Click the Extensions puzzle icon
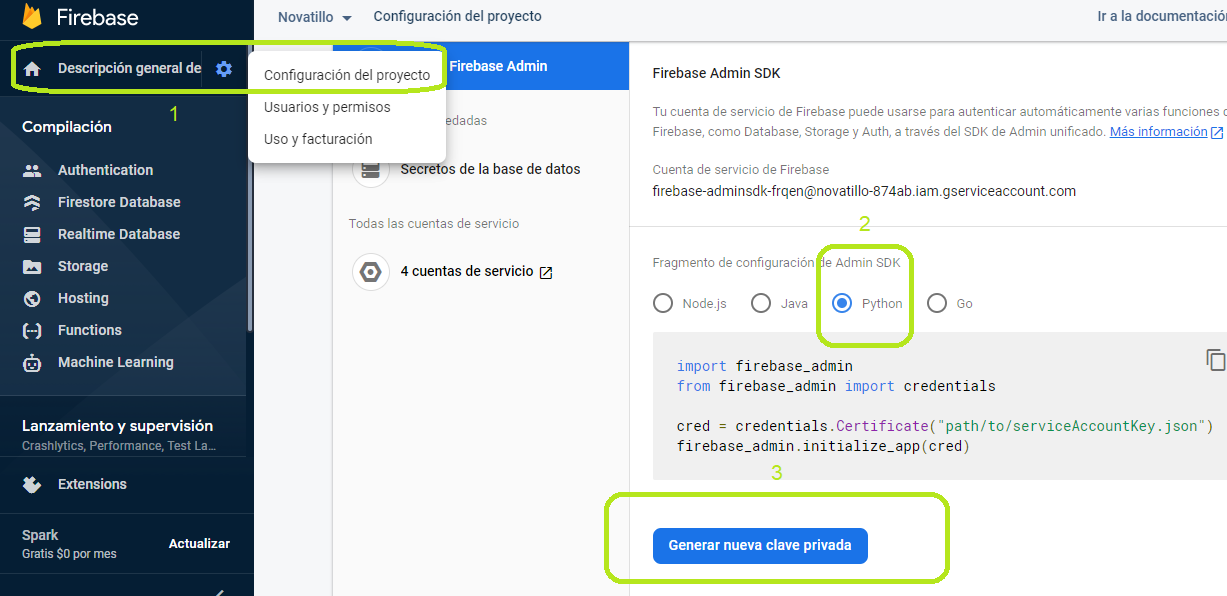Image resolution: width=1227 pixels, height=596 pixels. coord(32,484)
